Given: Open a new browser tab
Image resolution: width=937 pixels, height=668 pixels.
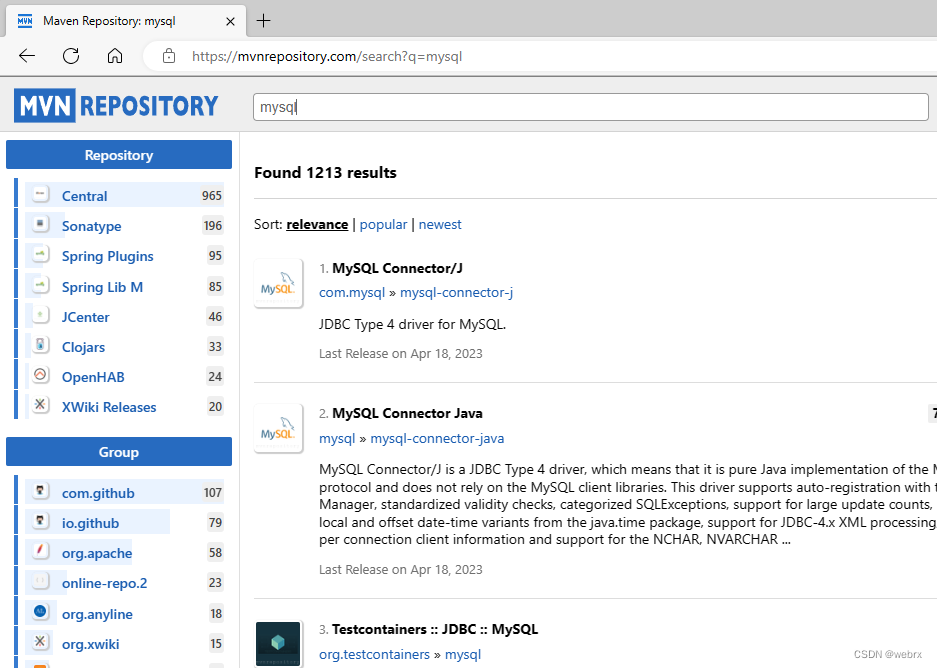Looking at the screenshot, I should coord(264,21).
